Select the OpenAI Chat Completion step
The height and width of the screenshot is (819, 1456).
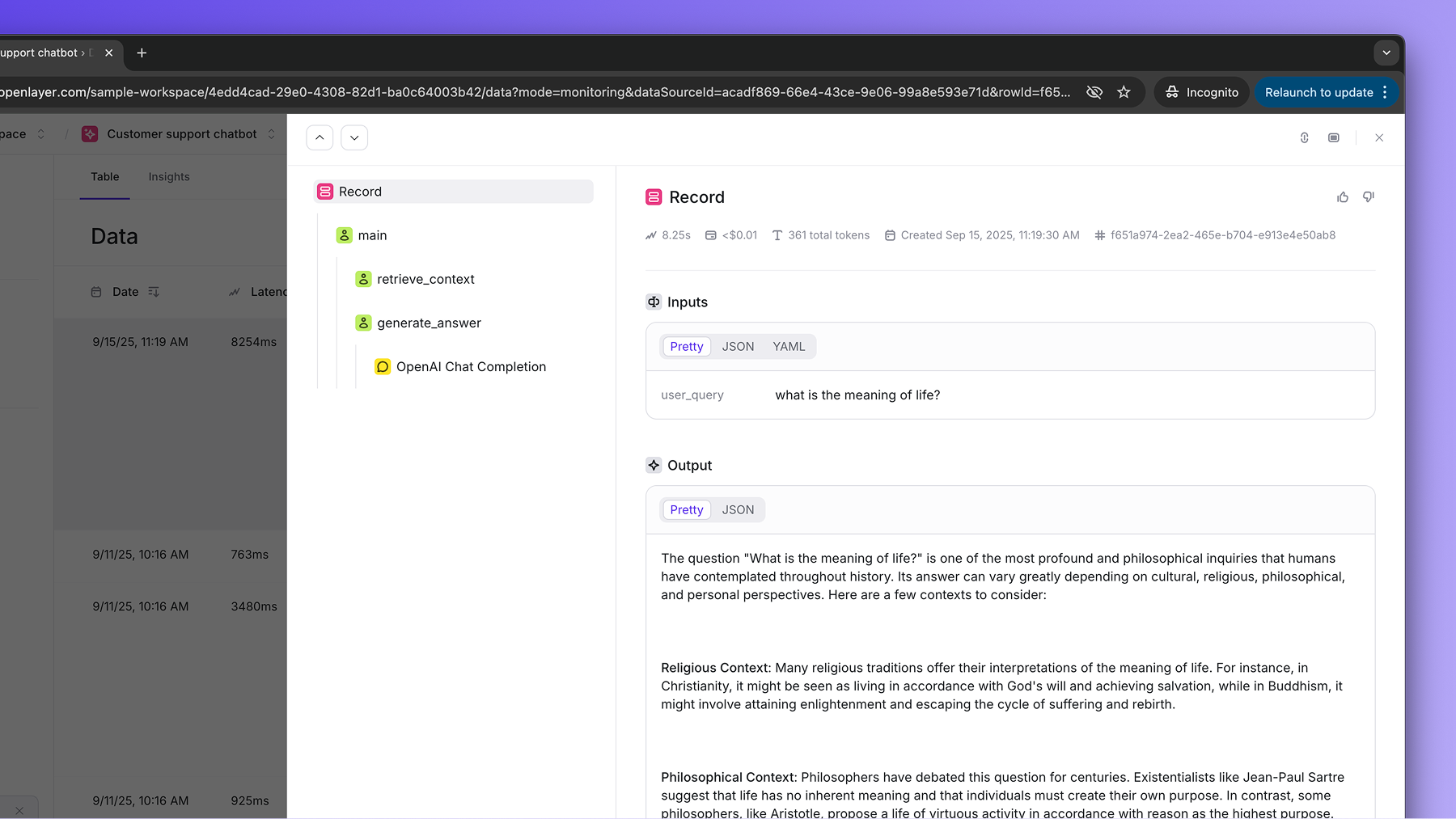point(471,366)
